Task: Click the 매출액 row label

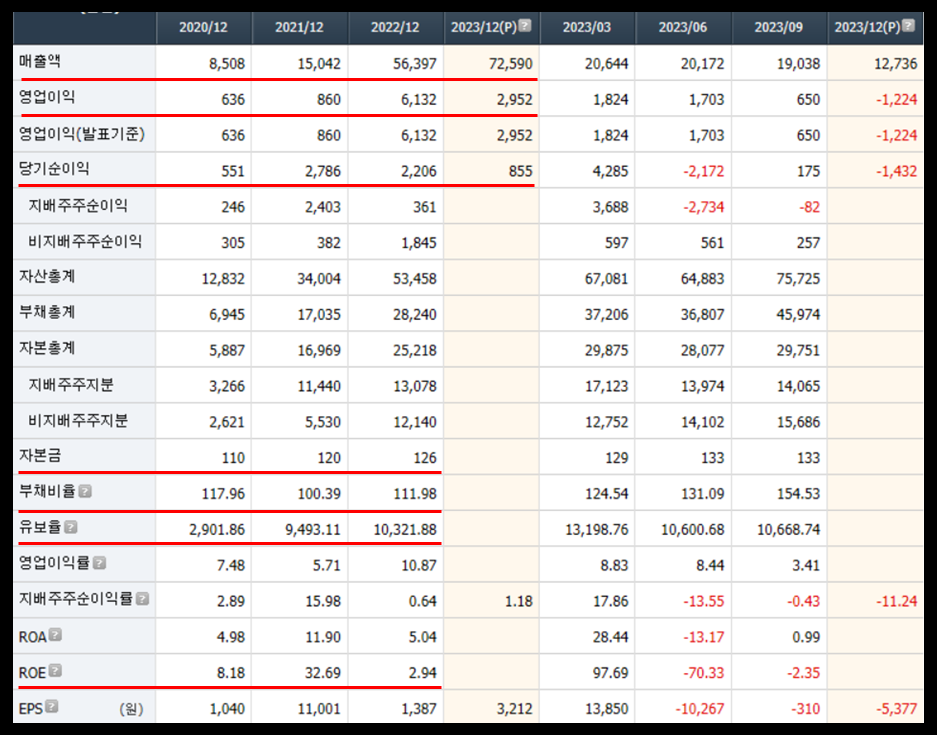Action: click(x=40, y=62)
